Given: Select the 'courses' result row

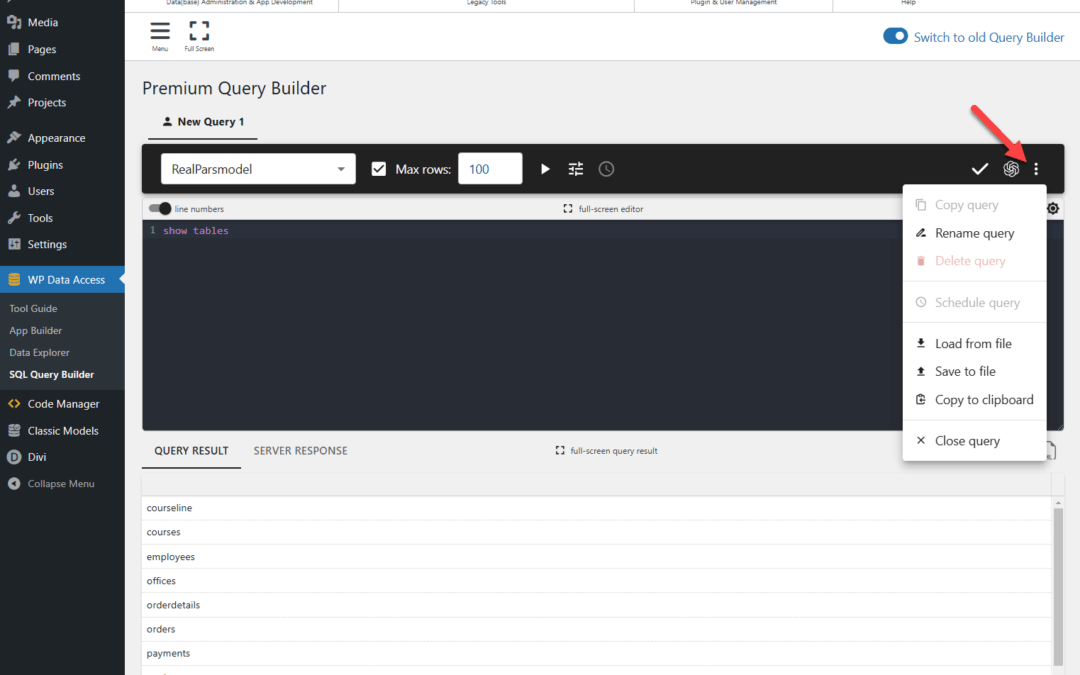Looking at the screenshot, I should coord(596,532).
